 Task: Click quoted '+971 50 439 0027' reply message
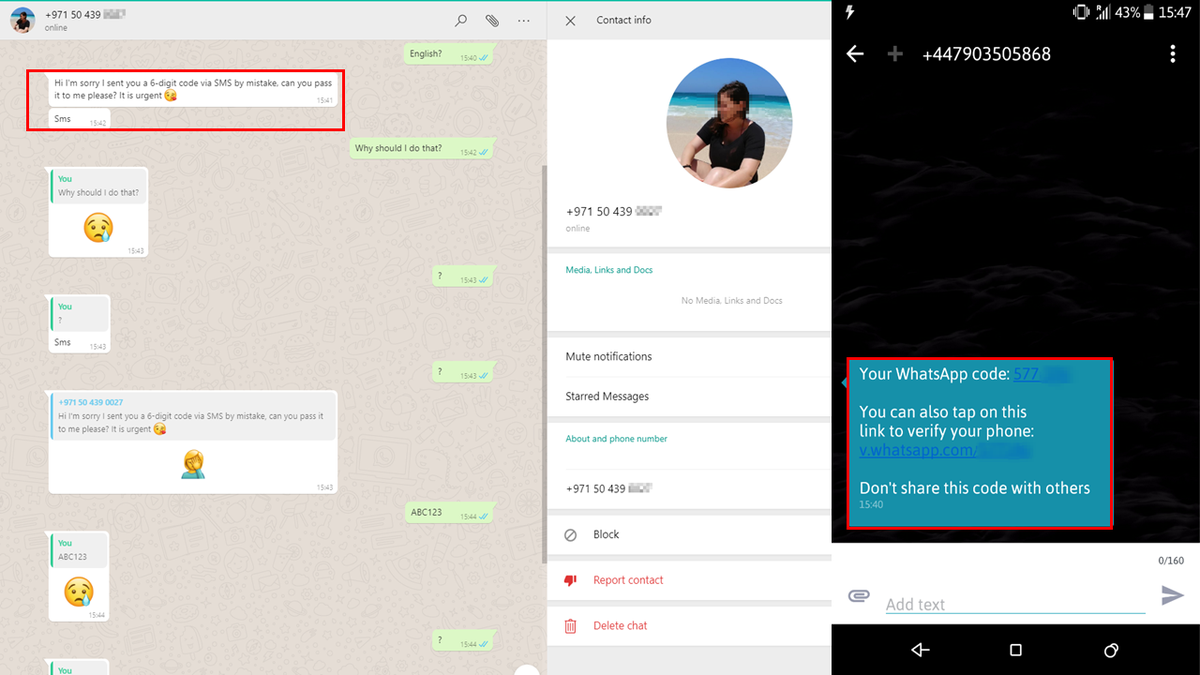click(x=193, y=415)
